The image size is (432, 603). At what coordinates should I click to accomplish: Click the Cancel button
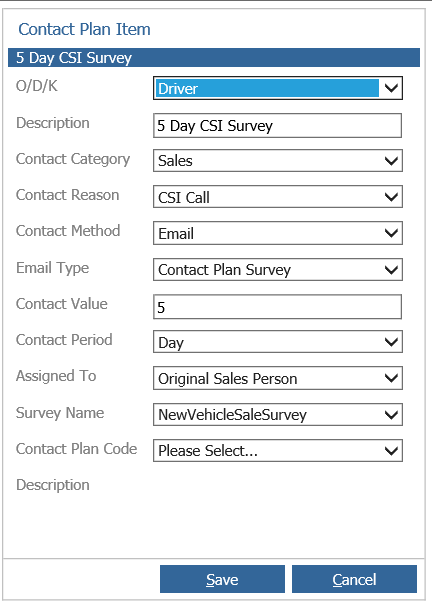point(354,579)
